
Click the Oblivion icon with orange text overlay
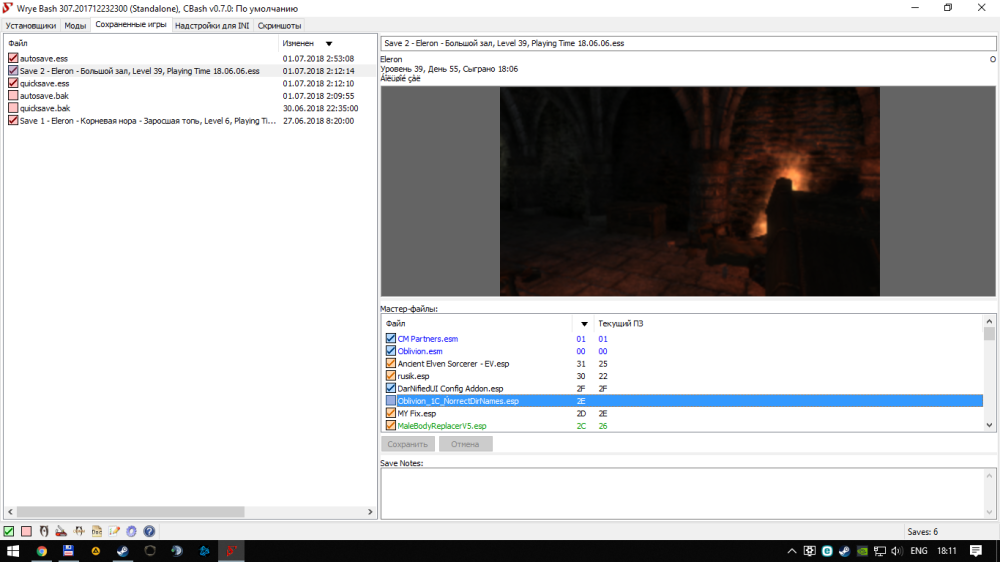(79, 531)
